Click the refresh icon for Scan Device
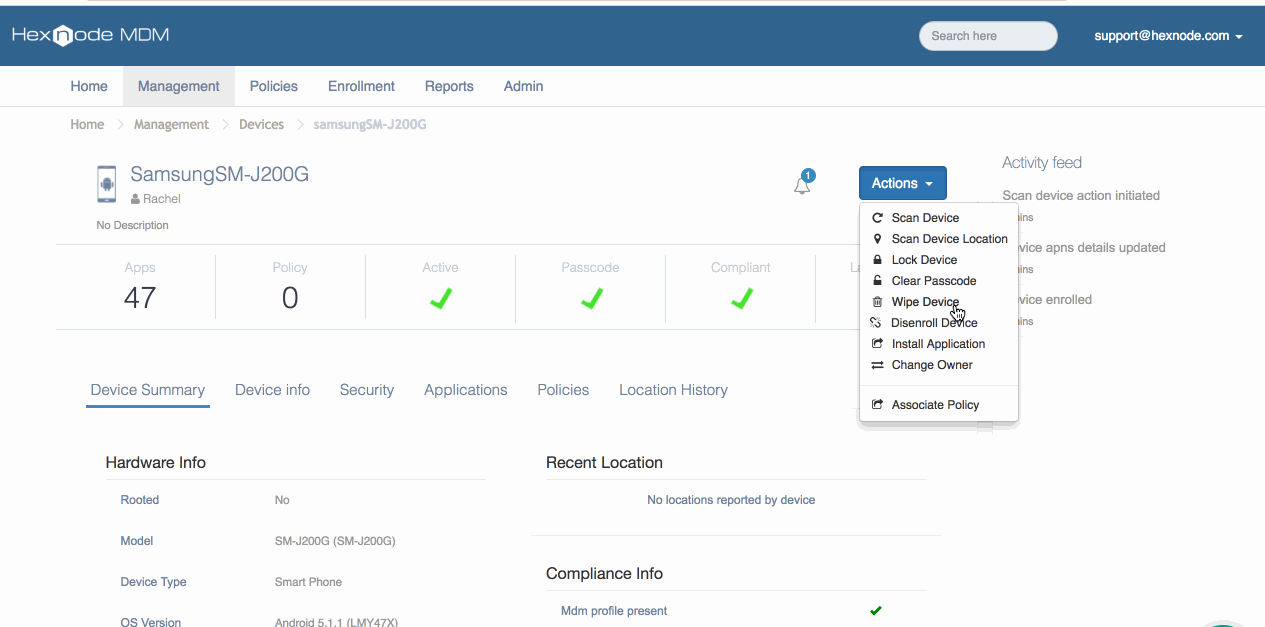The image size is (1265, 627). click(877, 218)
